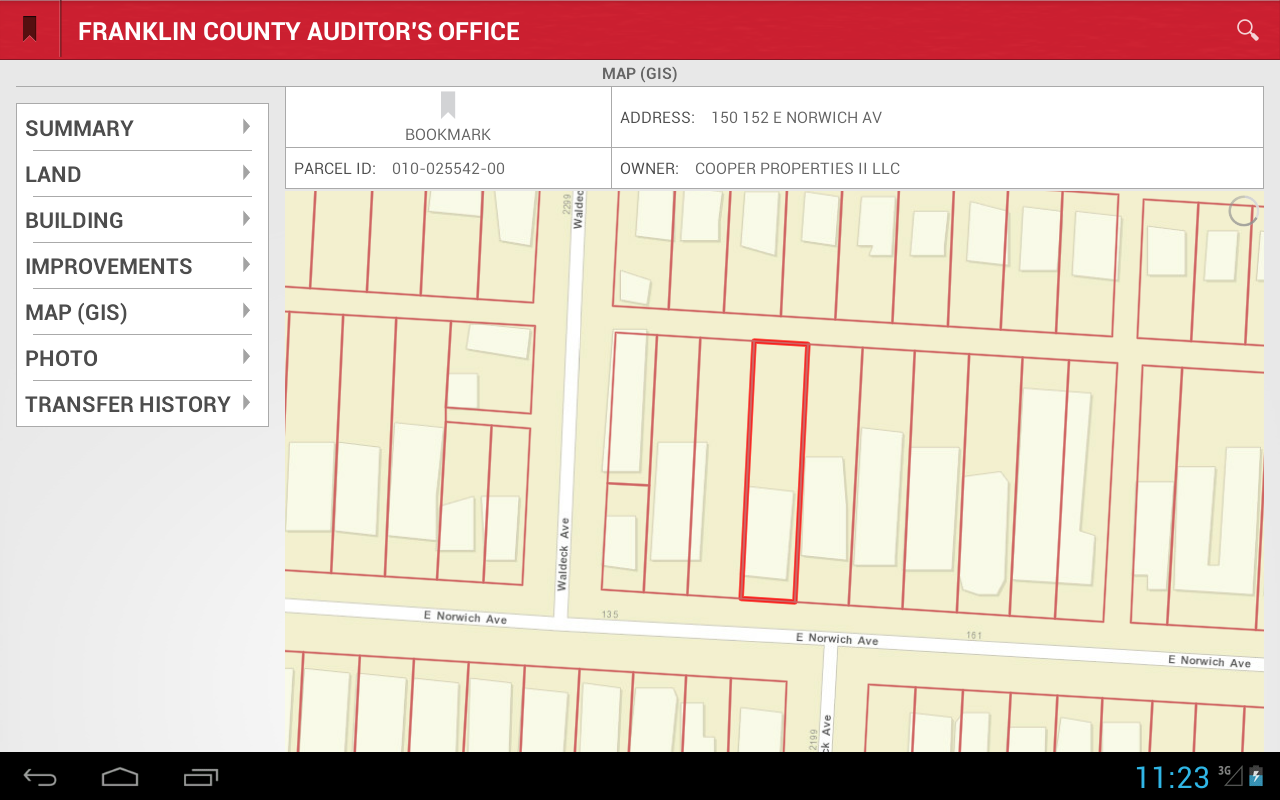This screenshot has height=800, width=1280.
Task: Open the recent apps button
Action: coord(201,777)
